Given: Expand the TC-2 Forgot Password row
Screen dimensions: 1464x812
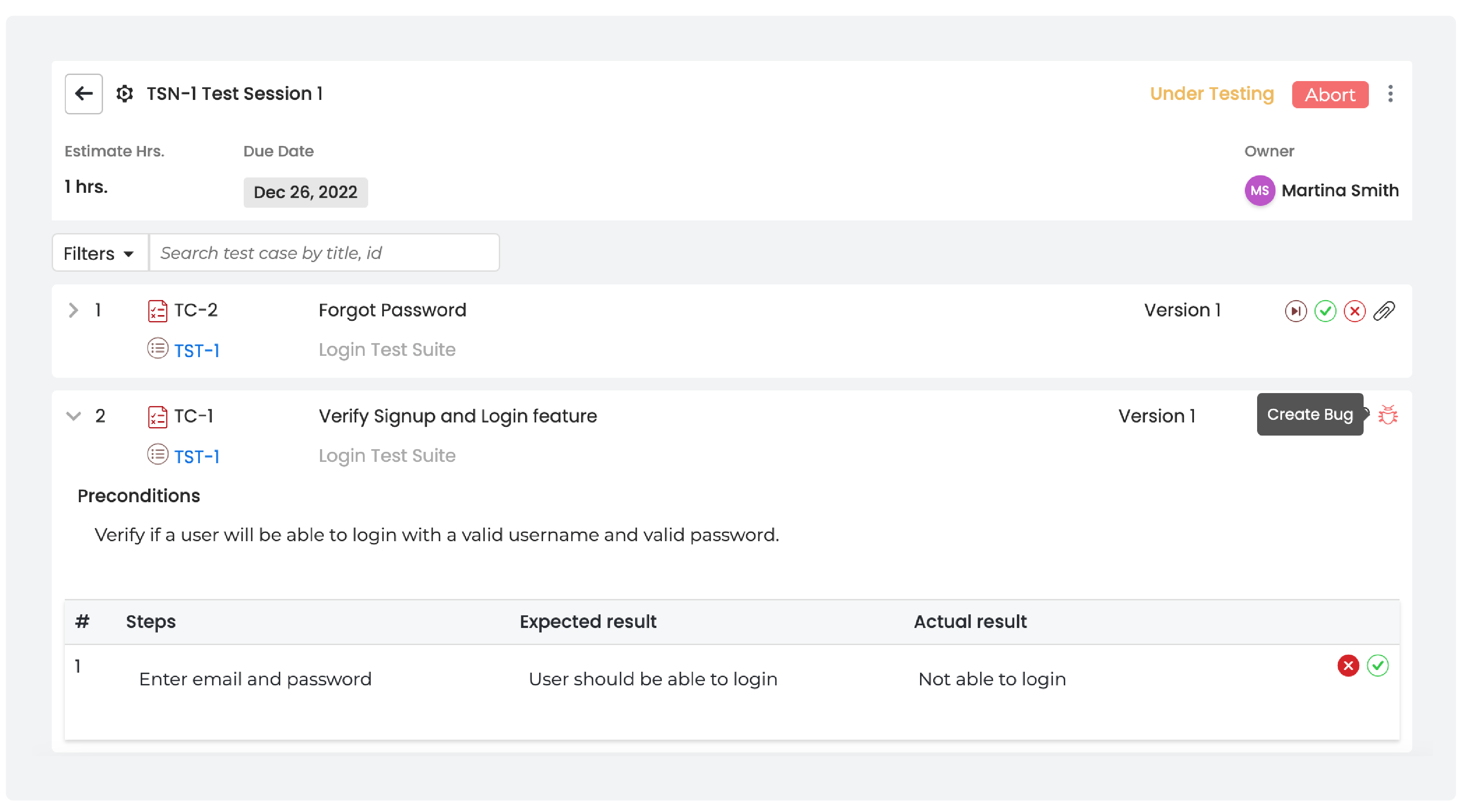Looking at the screenshot, I should click(73, 310).
